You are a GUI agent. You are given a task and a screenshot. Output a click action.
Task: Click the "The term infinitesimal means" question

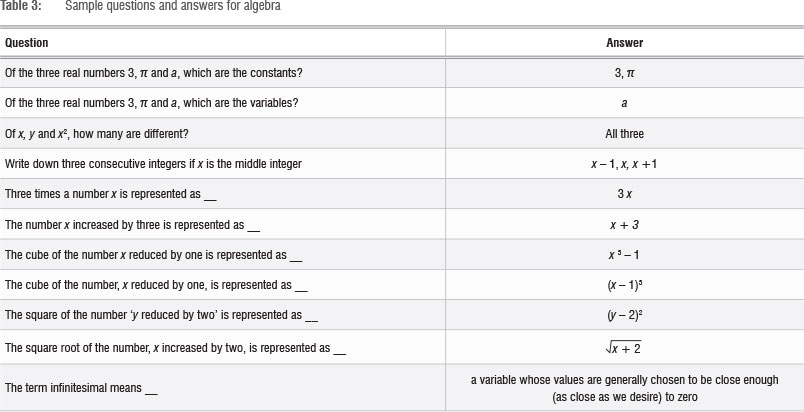pyautogui.click(x=81, y=388)
